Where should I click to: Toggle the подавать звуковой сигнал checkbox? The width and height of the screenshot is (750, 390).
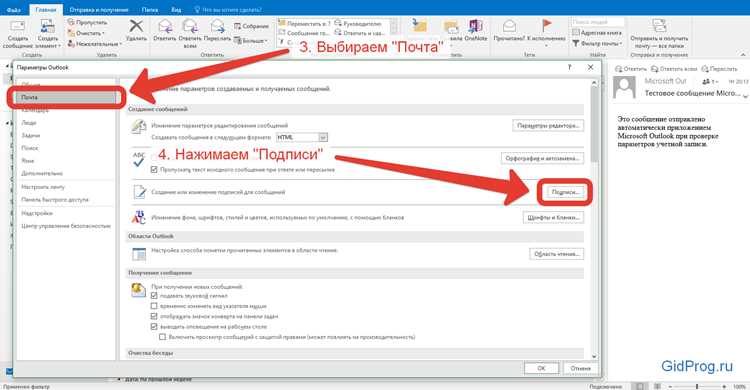click(154, 296)
